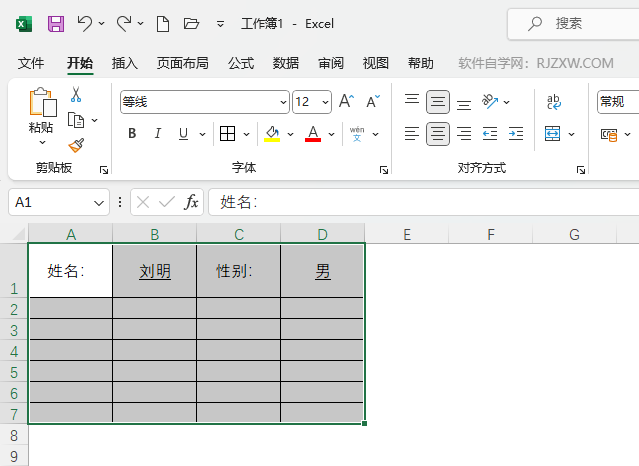The width and height of the screenshot is (639, 466).
Task: Click the Paste clipboard icon
Action: pyautogui.click(x=42, y=102)
